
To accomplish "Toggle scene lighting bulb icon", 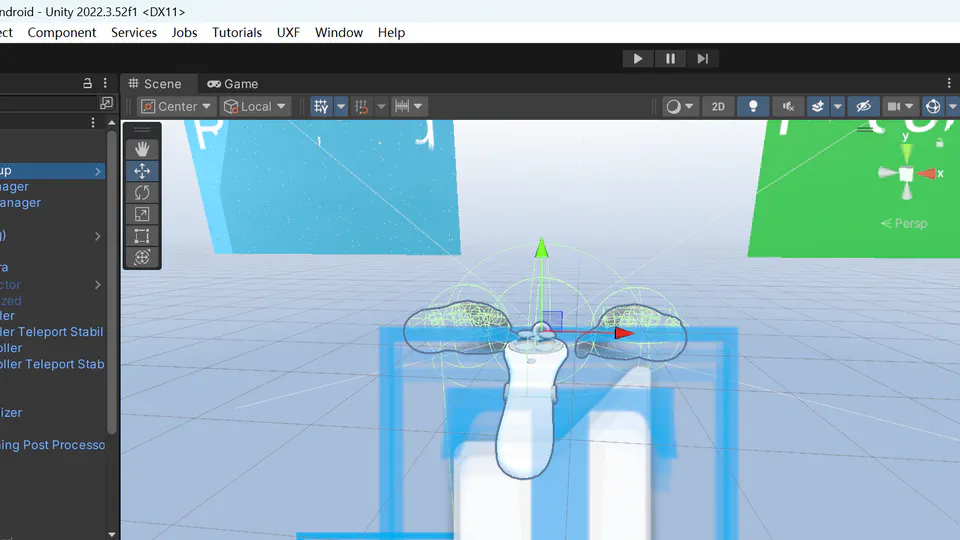I will click(x=753, y=107).
